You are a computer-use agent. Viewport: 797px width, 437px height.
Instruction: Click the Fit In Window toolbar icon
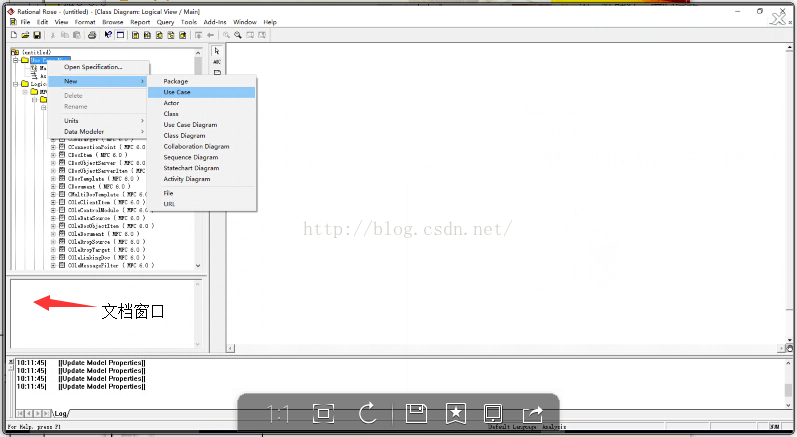pos(250,35)
